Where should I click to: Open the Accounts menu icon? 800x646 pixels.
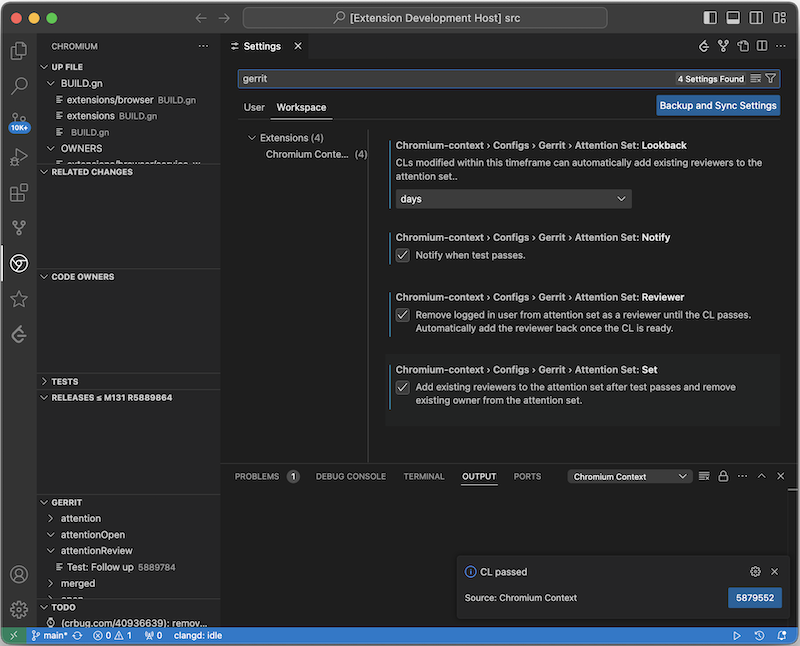tap(19, 575)
